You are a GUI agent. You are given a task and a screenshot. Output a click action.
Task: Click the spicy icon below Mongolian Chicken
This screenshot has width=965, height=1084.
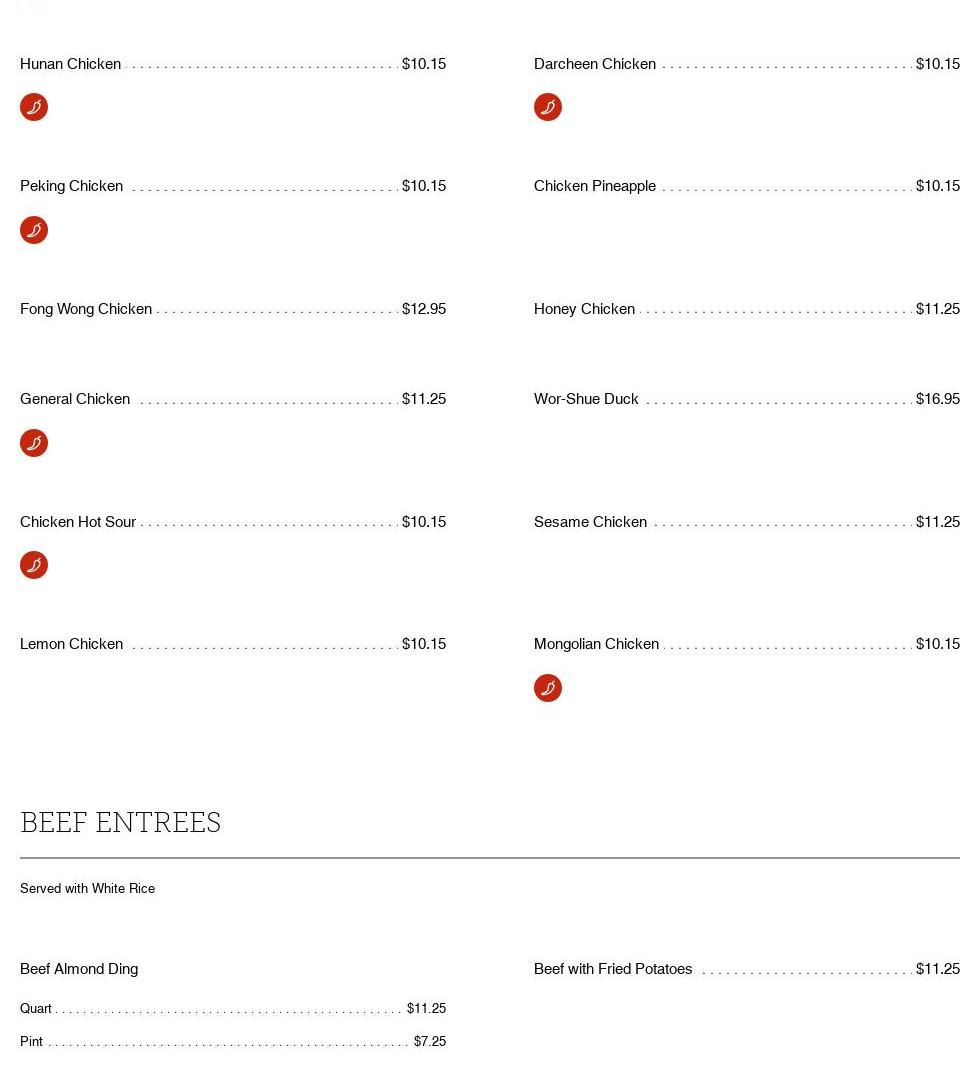(548, 688)
